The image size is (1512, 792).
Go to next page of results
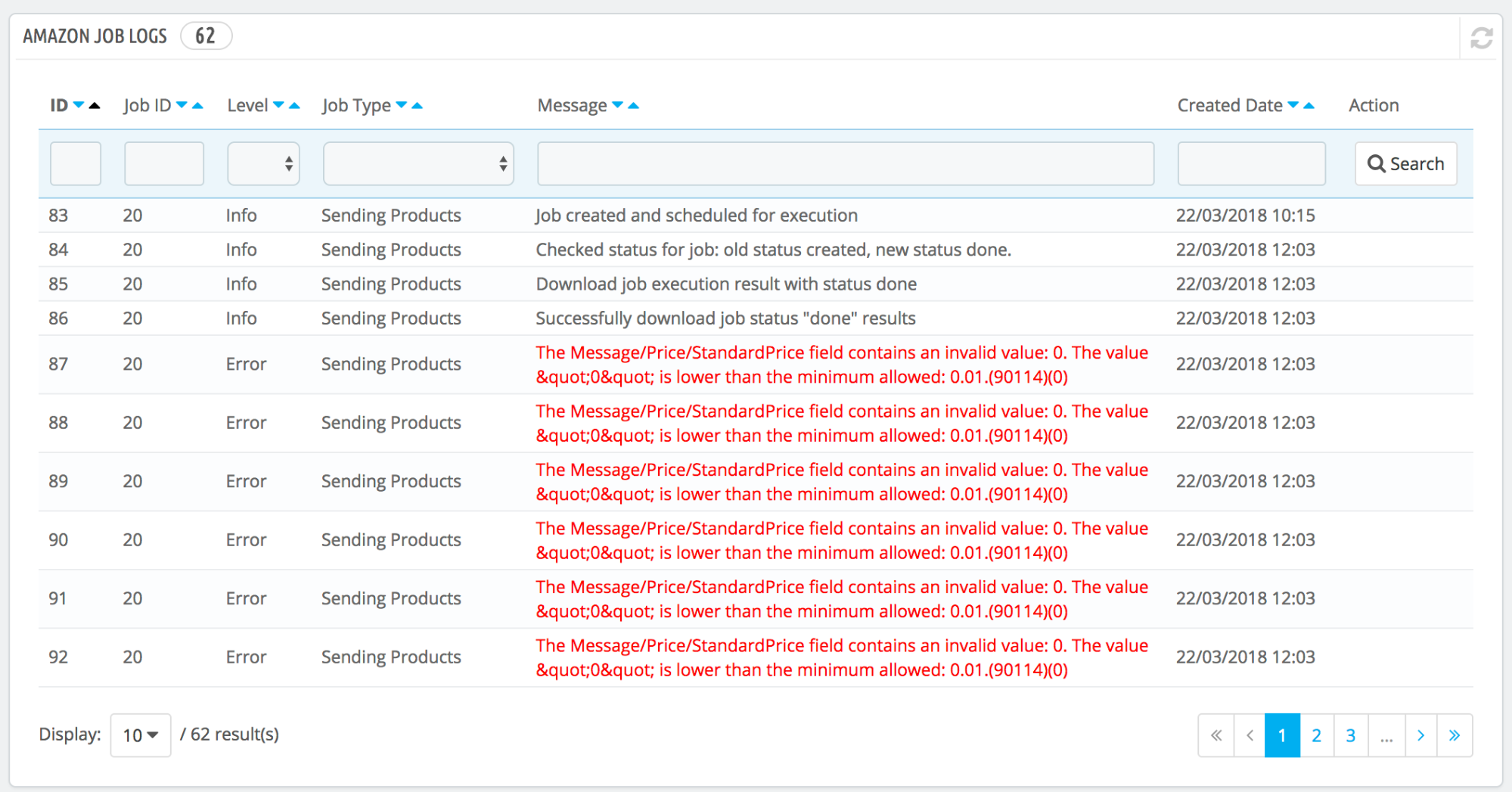[x=1421, y=735]
